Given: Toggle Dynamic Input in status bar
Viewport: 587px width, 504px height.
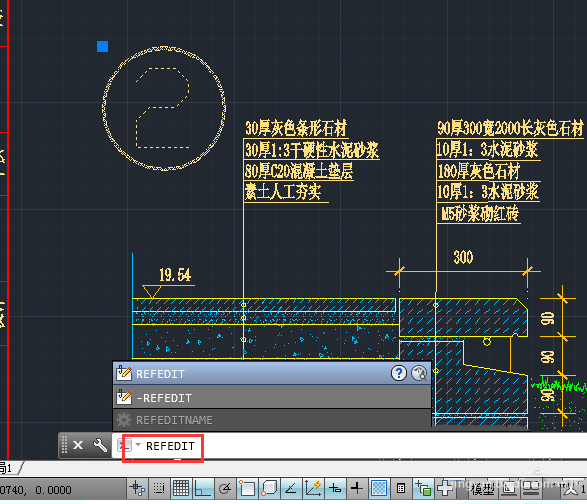Looking at the screenshot, I should coord(335,488).
